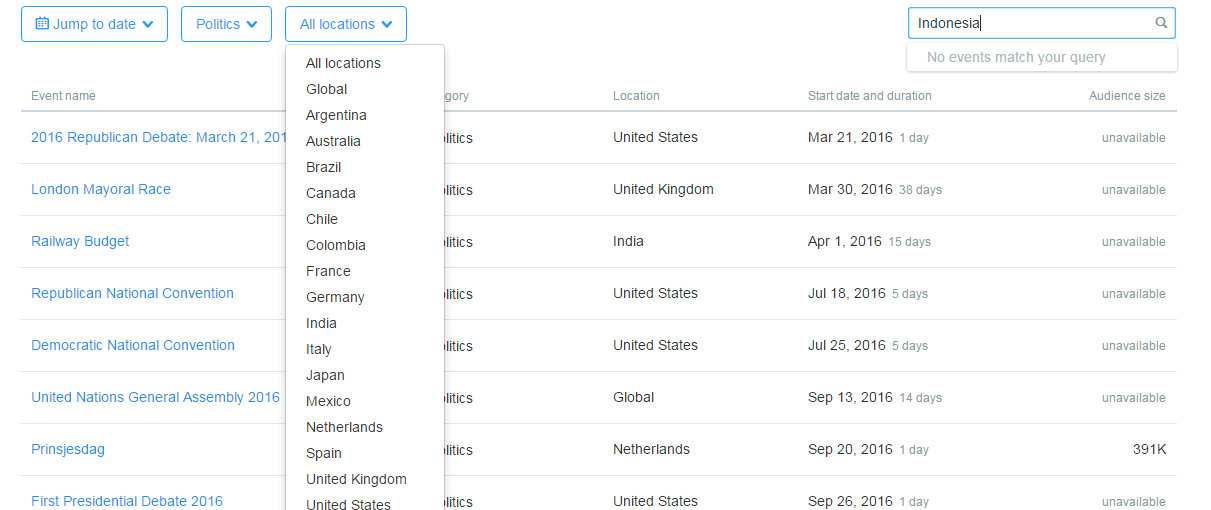Viewport: 1211px width, 510px height.
Task: Sort by Audience size column header
Action: [1127, 96]
